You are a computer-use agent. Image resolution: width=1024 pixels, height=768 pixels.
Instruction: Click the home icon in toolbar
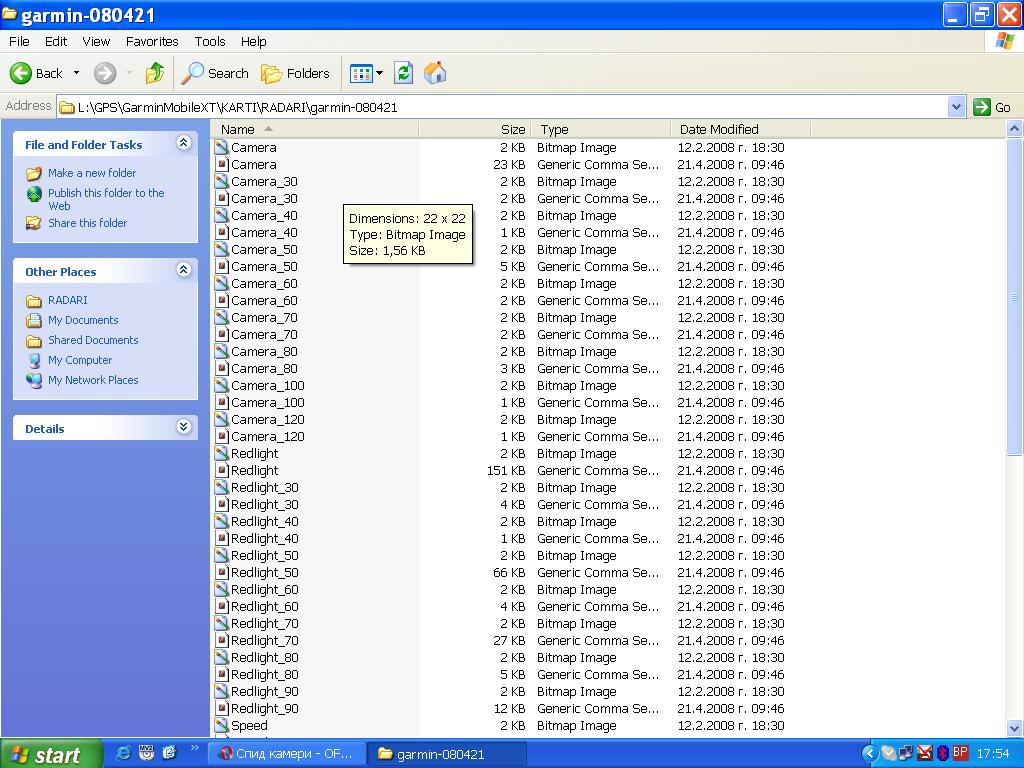tap(435, 73)
